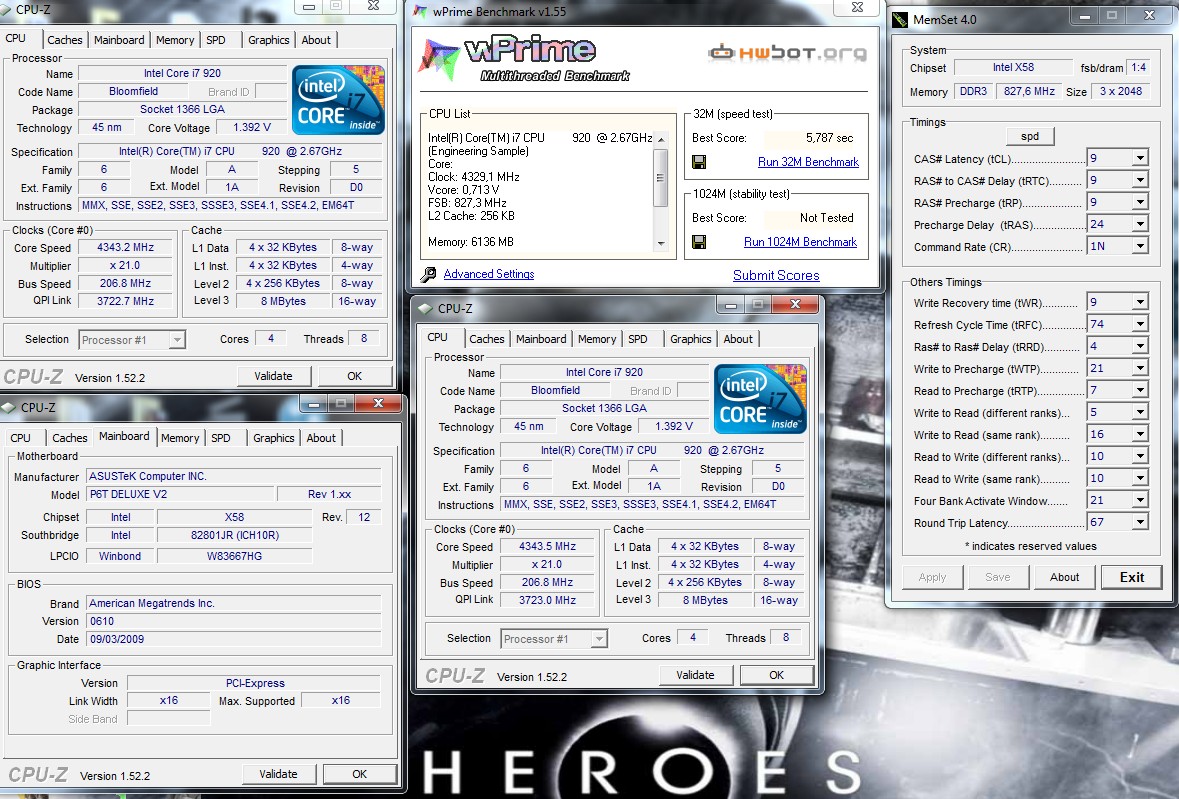Switch to Memory tab in top-left CPU-Z
The width and height of the screenshot is (1179, 799).
click(174, 40)
